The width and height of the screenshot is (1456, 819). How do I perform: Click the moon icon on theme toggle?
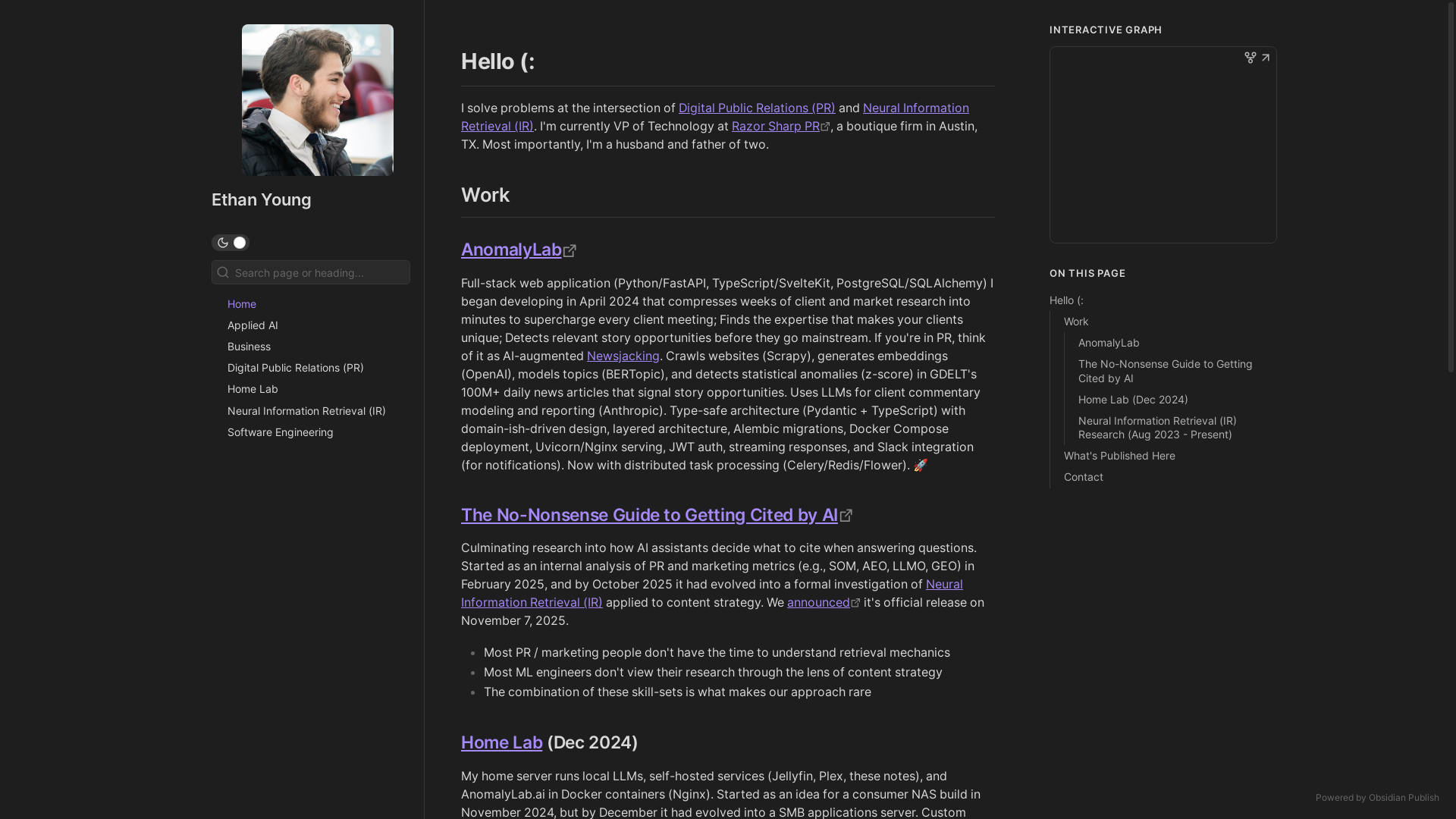coord(222,243)
